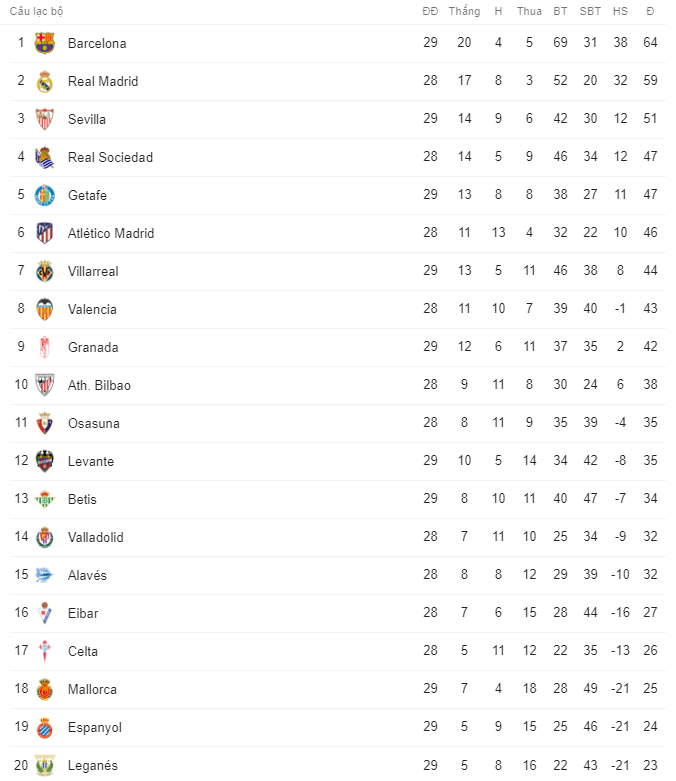The width and height of the screenshot is (676, 781).
Task: Click the Espanyol club badge
Action: click(x=45, y=727)
